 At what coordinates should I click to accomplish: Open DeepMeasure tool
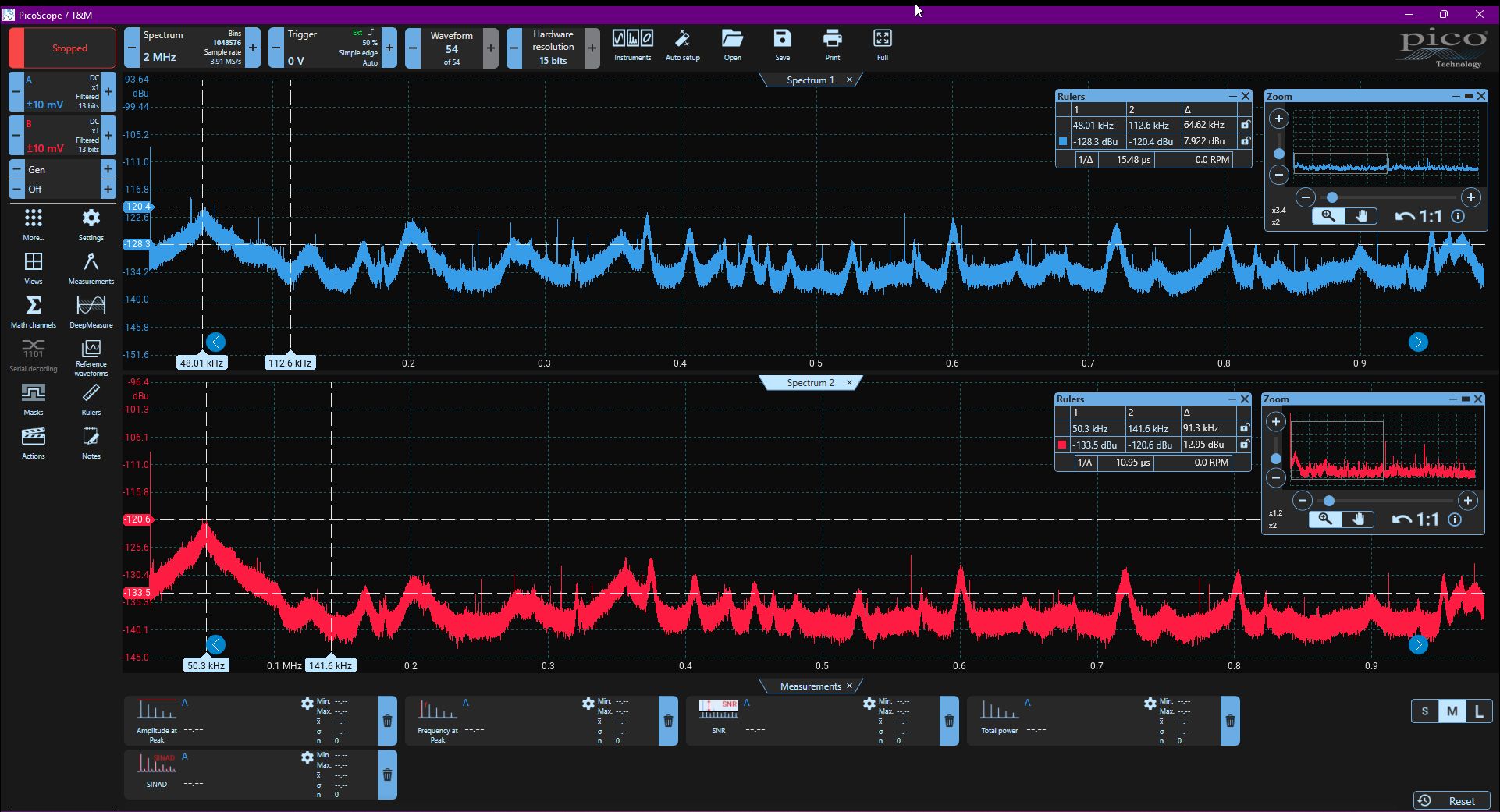[x=91, y=312]
